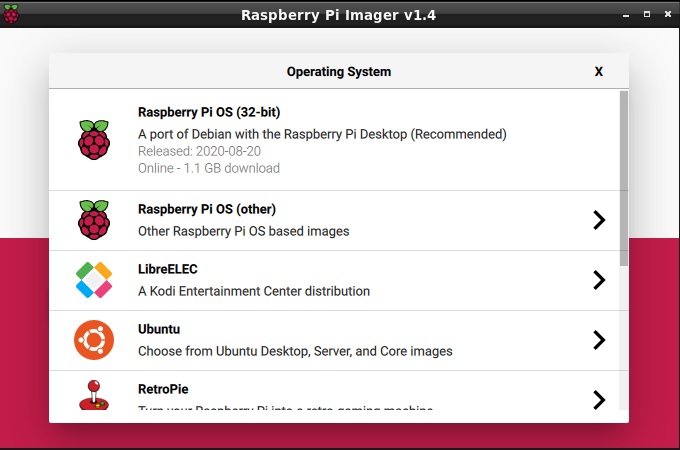Click the Raspberry Pi OS (other) raspberry icon

point(94,220)
